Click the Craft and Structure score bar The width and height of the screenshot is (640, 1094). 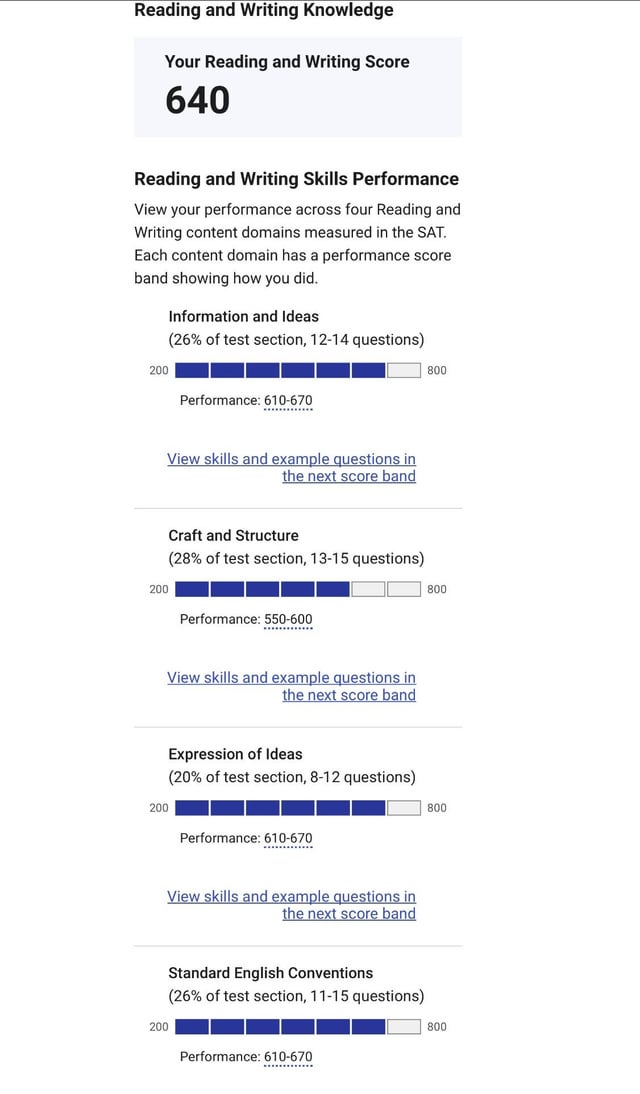click(297, 590)
